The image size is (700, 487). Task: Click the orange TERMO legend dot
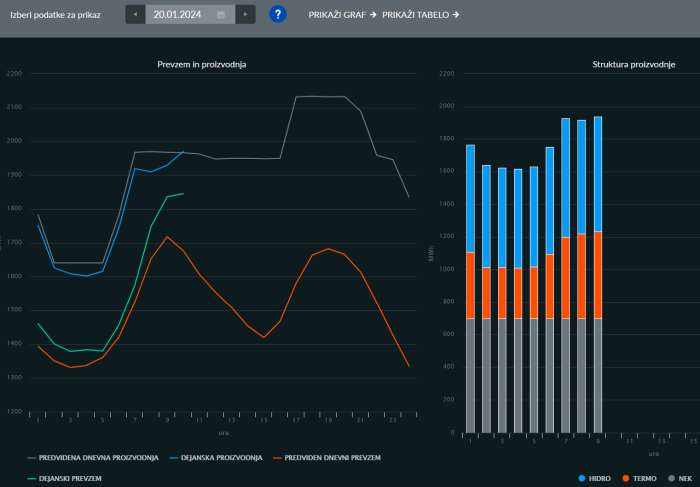626,479
